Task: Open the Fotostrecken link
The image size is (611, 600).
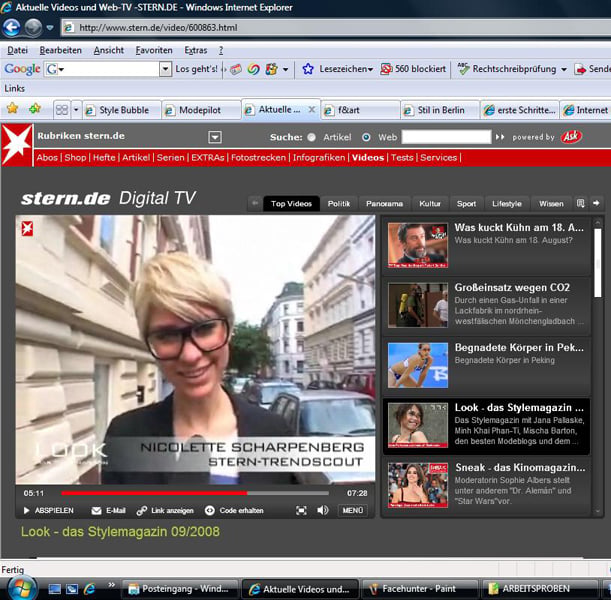Action: [x=258, y=158]
